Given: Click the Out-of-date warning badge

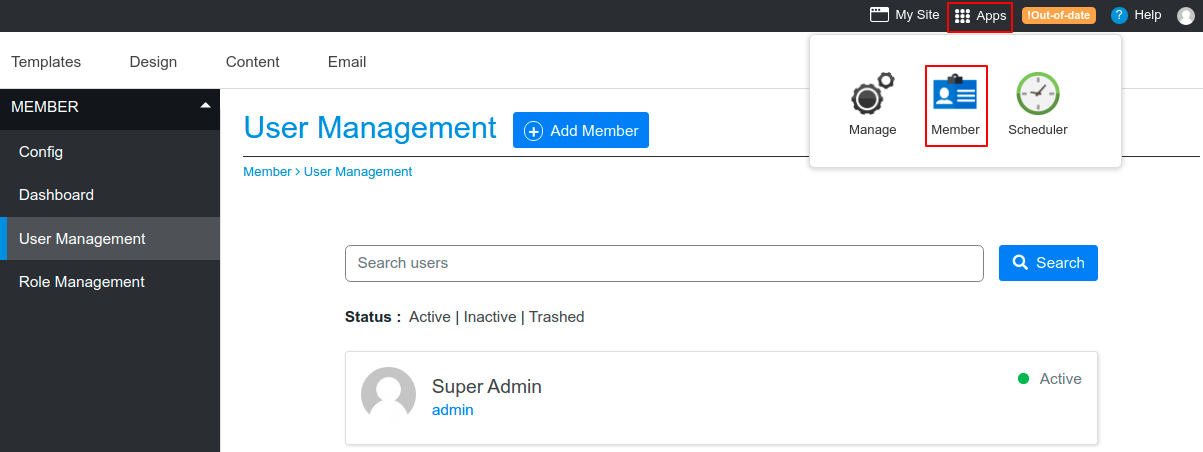Looking at the screenshot, I should pos(1058,15).
